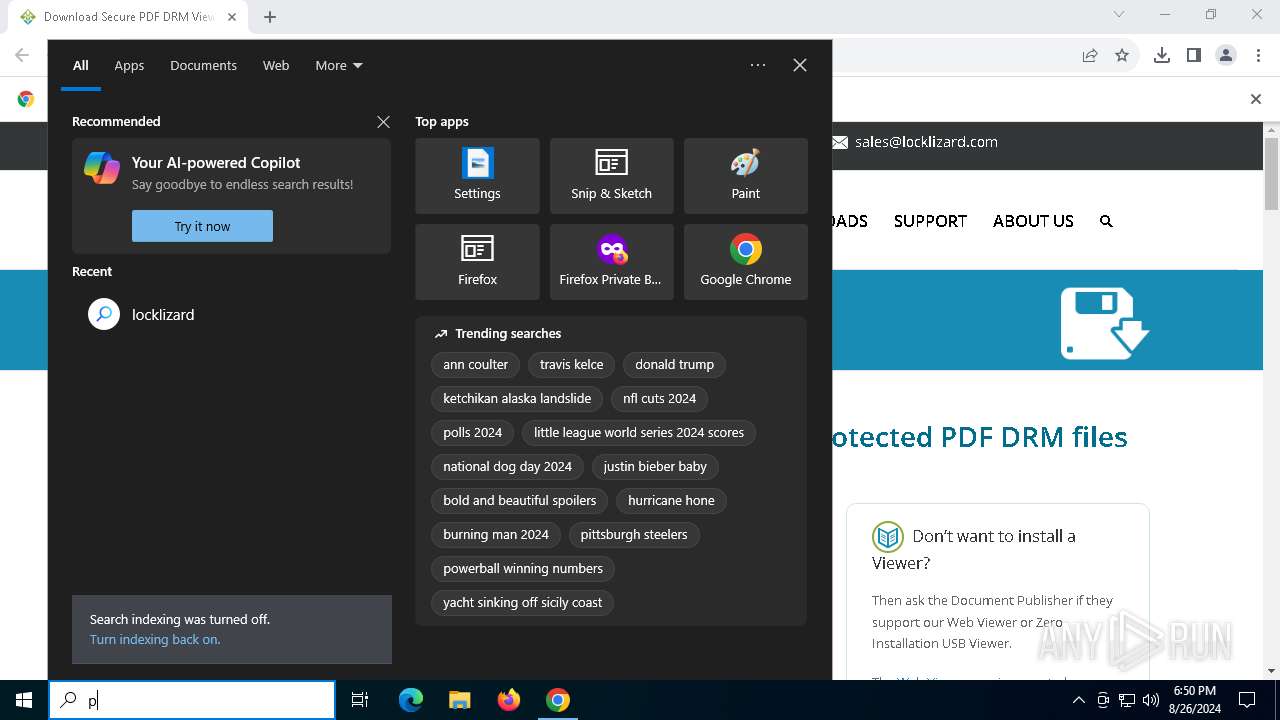Viewport: 1280px width, 720px height.
Task: Search pittsburgh steelers
Action: coord(634,535)
